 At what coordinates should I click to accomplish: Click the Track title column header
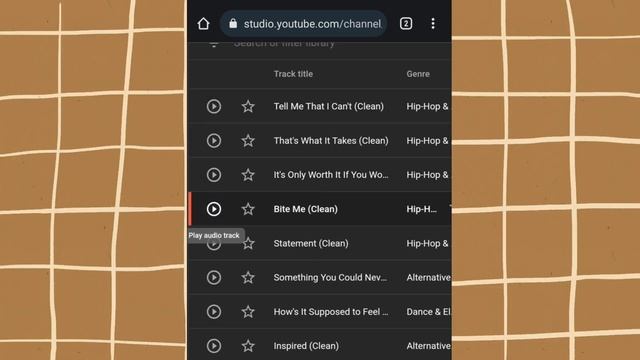coord(293,74)
